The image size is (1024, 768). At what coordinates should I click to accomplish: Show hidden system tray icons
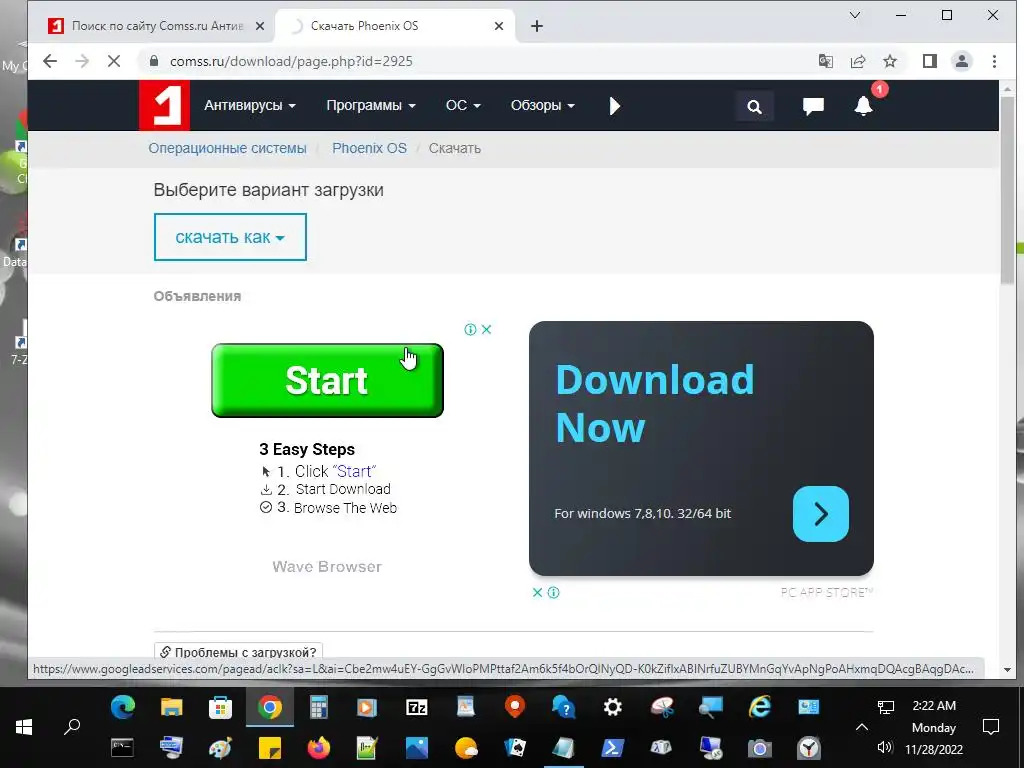click(x=862, y=727)
